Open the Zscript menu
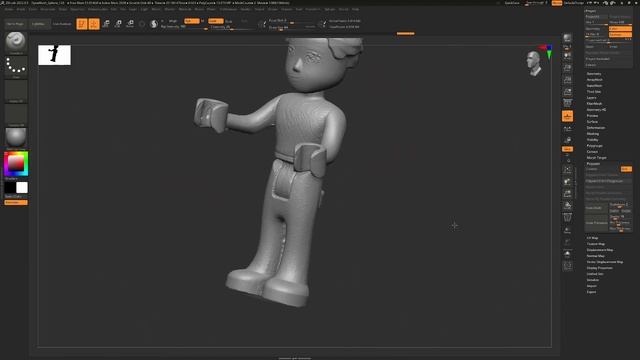 344,9
